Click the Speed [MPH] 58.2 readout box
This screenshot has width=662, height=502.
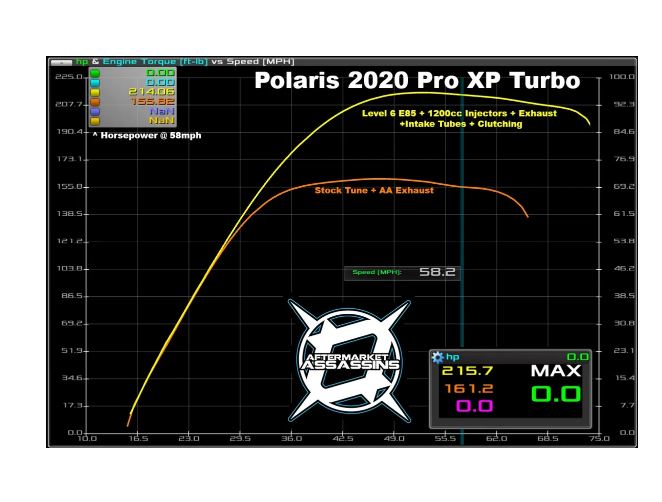[402, 272]
